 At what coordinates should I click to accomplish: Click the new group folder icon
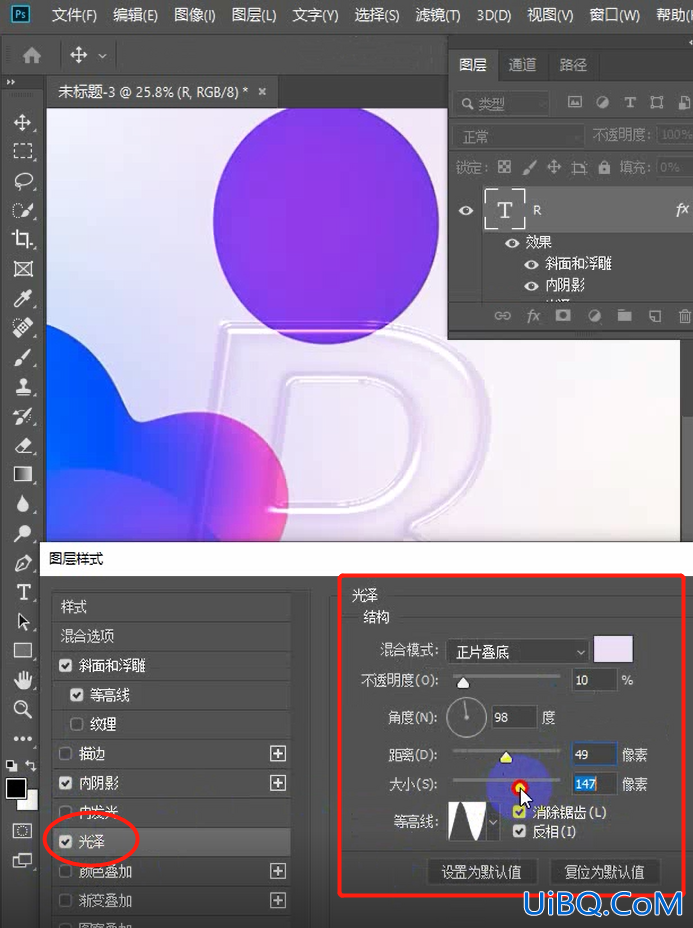coord(624,316)
